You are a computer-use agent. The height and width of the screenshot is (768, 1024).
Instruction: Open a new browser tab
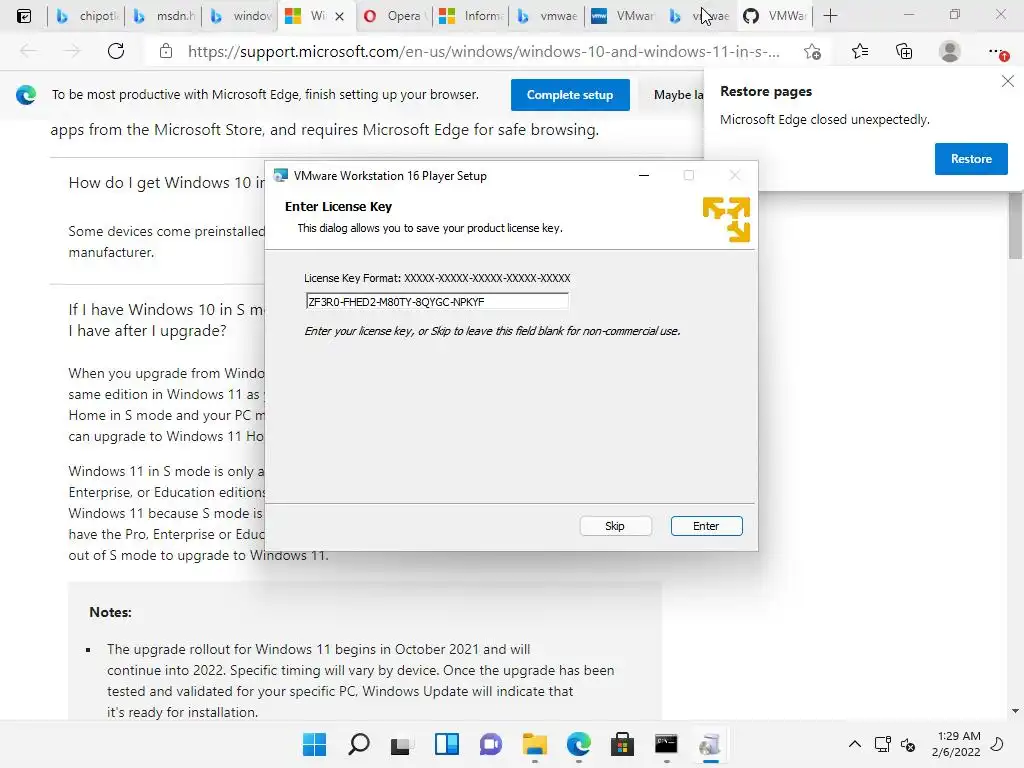(x=830, y=16)
